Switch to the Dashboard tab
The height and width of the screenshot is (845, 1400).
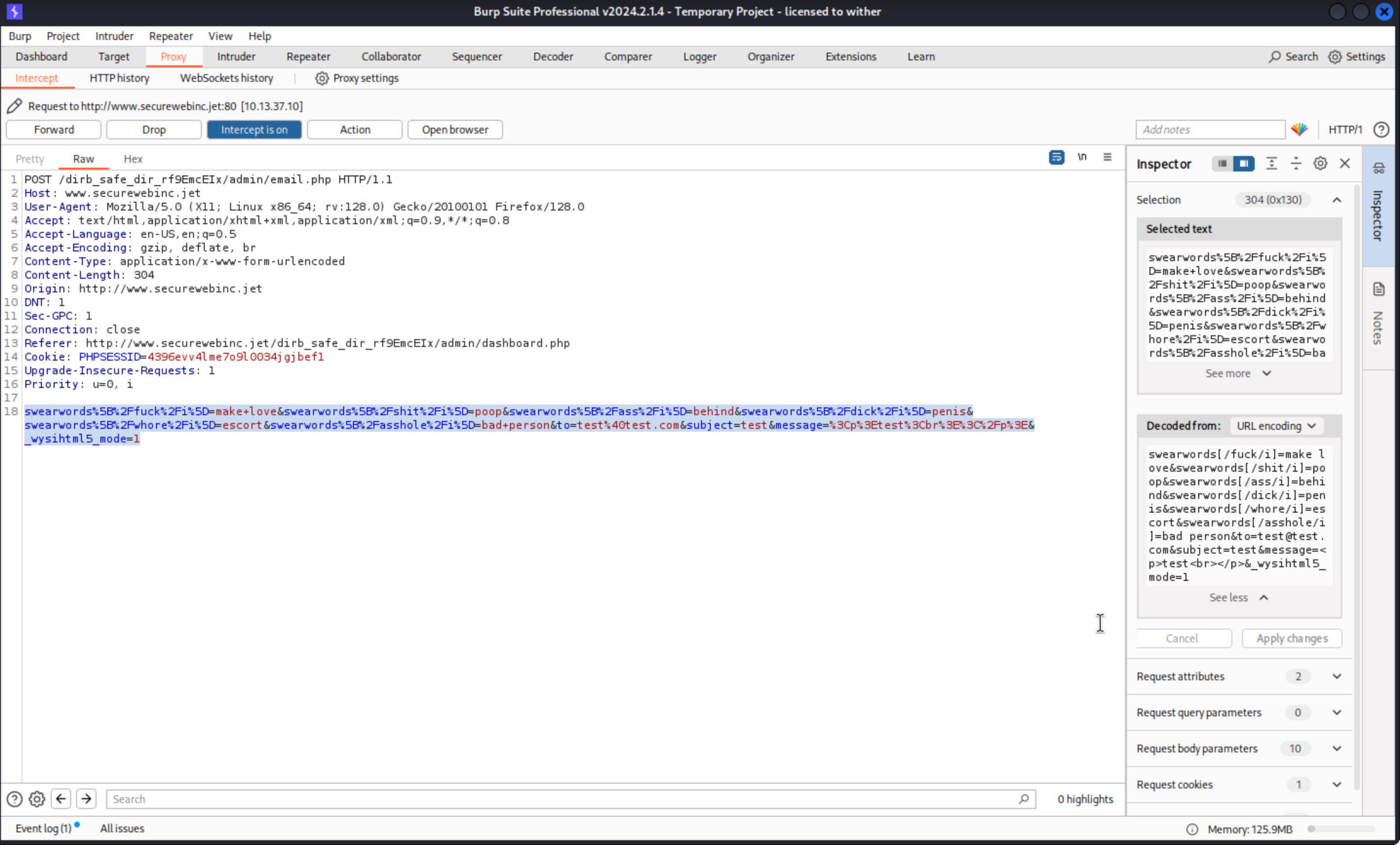pos(41,57)
